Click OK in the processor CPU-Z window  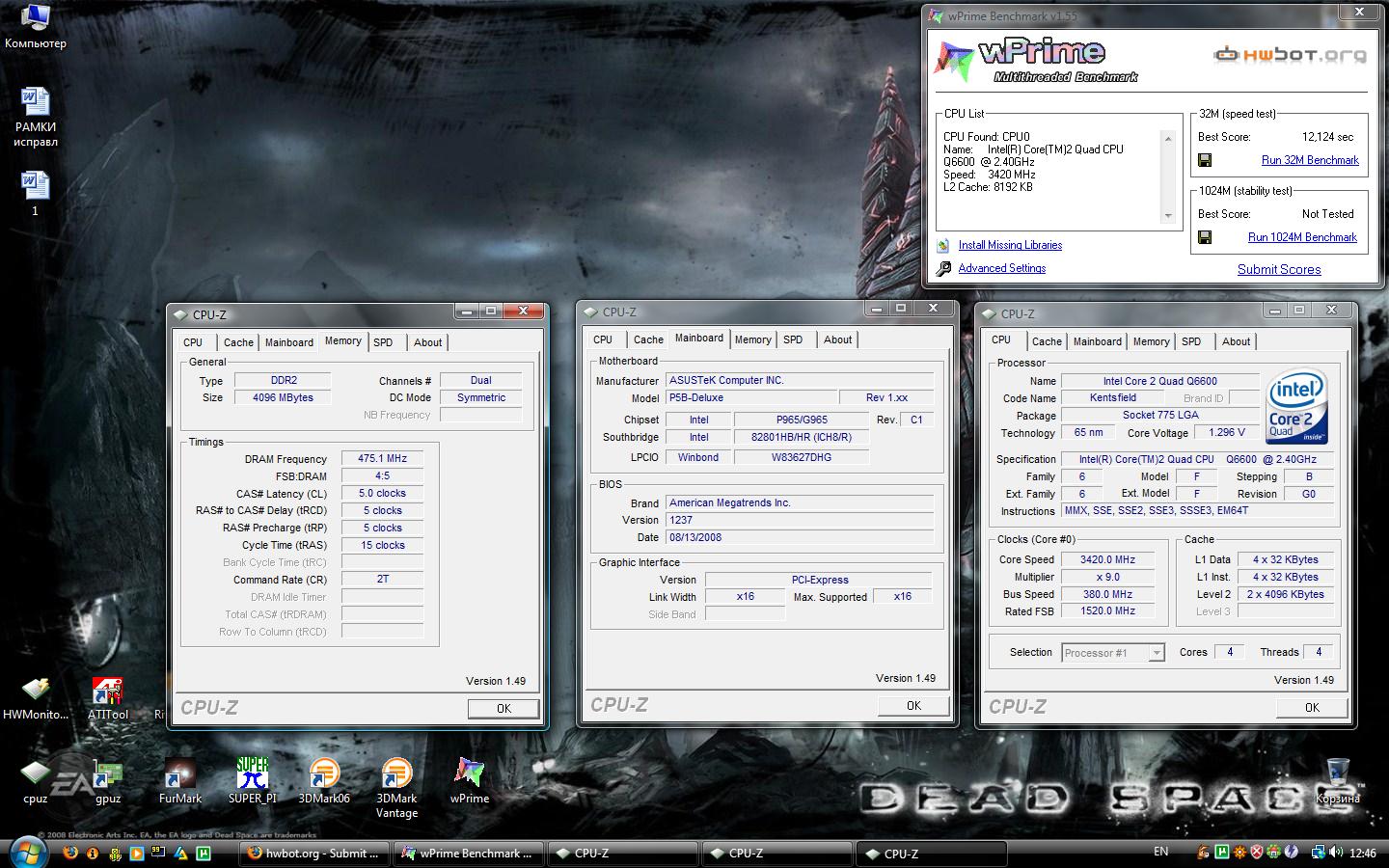pos(1312,708)
